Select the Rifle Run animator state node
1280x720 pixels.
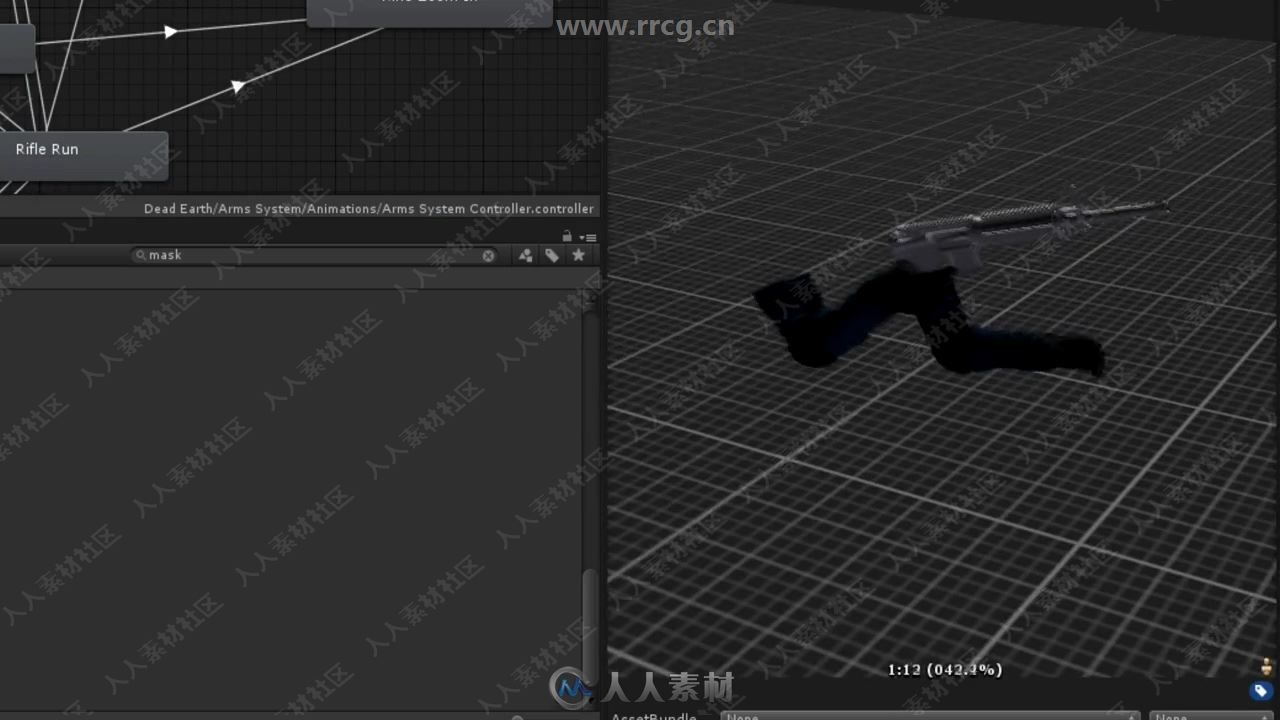point(83,155)
